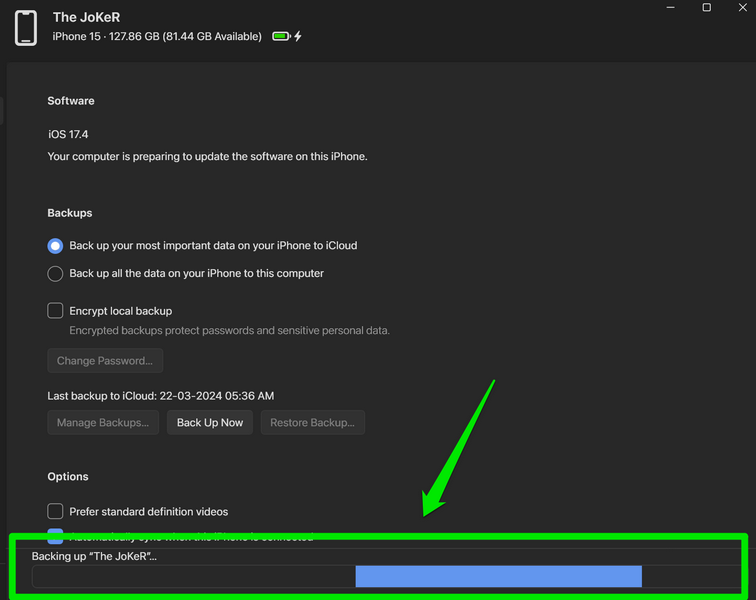Enable Encrypt local backup checkbox
Screen dimensions: 756x600
point(56,311)
